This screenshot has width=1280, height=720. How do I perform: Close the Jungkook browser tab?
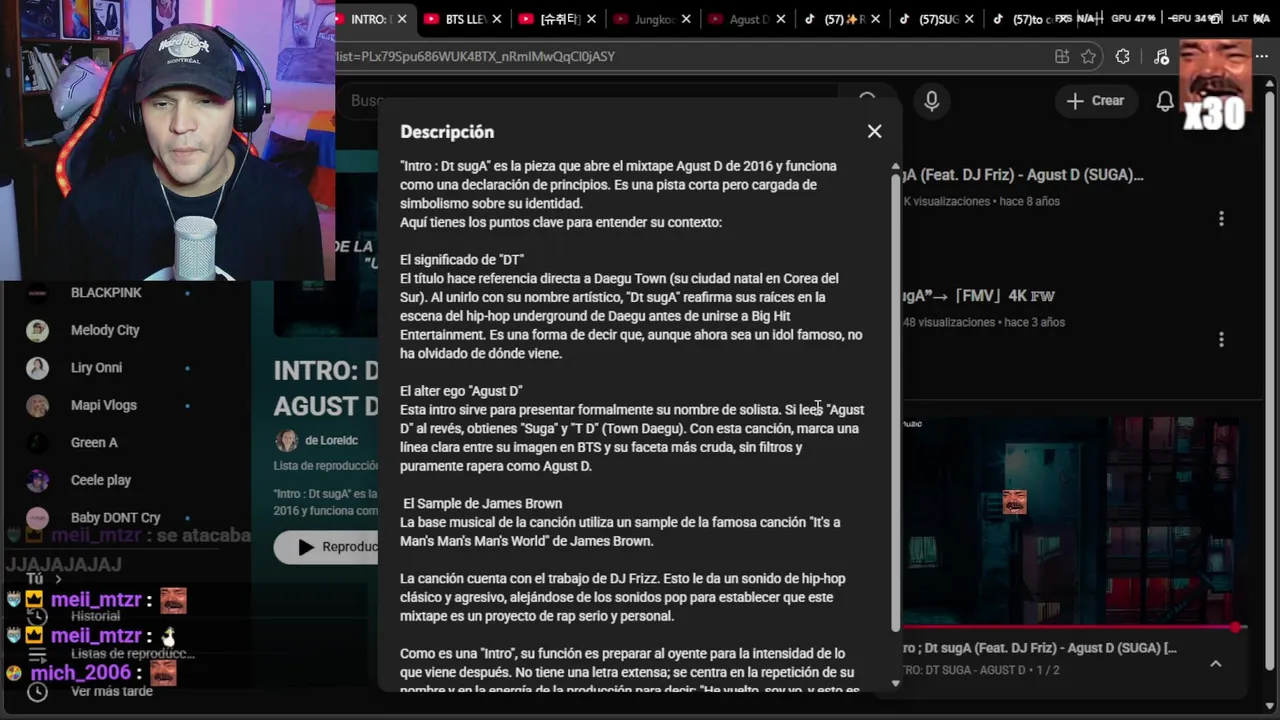click(x=686, y=19)
